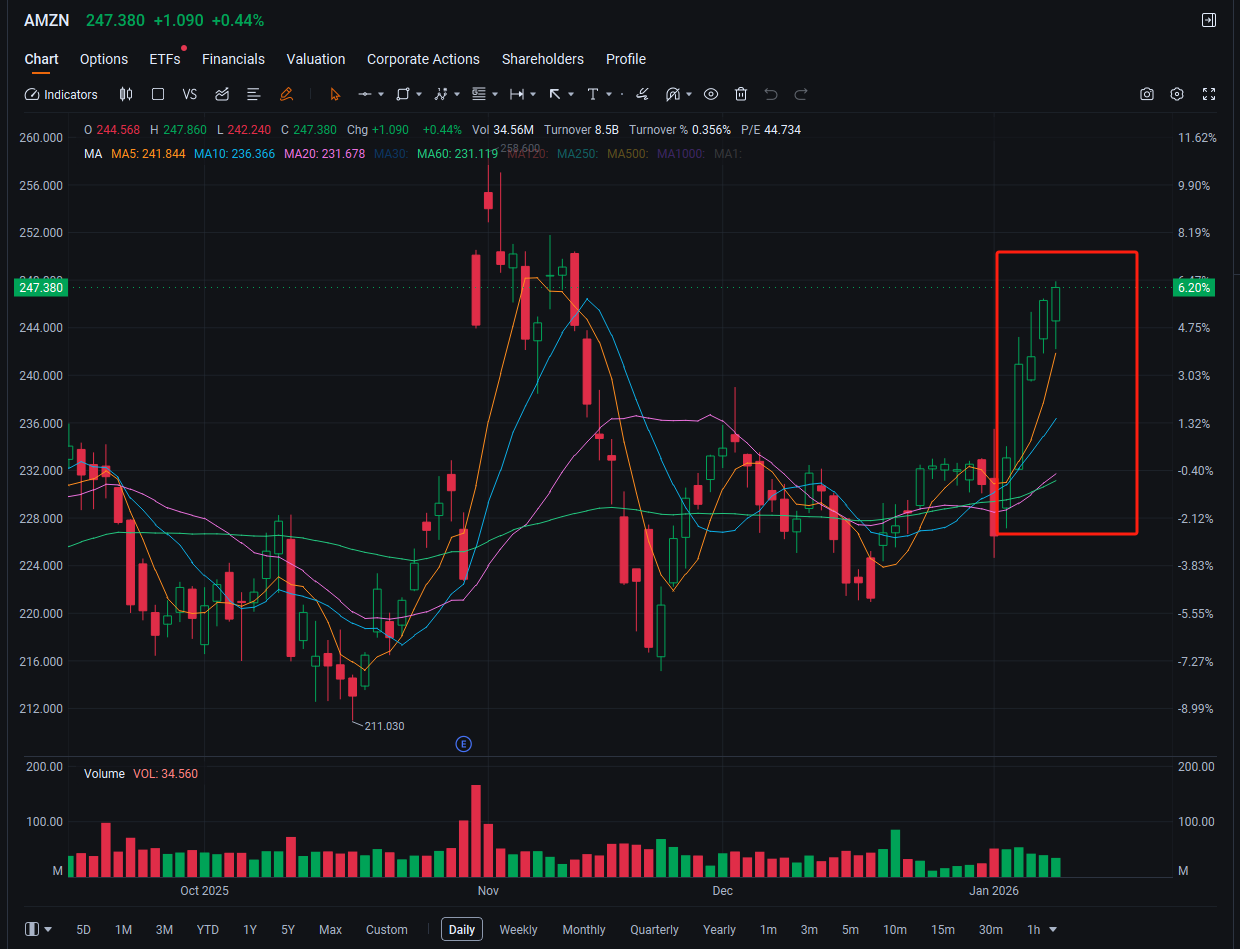The height and width of the screenshot is (949, 1240).
Task: Select the YTD time range
Action: click(x=208, y=930)
